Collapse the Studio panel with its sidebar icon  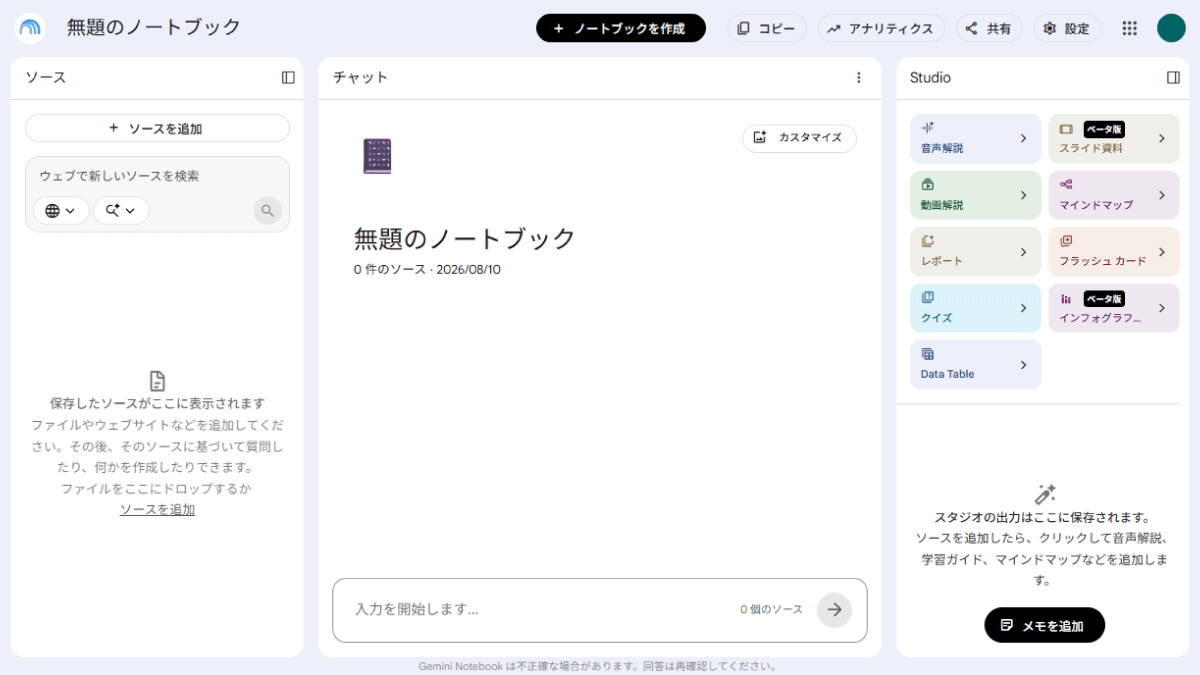coord(1173,77)
